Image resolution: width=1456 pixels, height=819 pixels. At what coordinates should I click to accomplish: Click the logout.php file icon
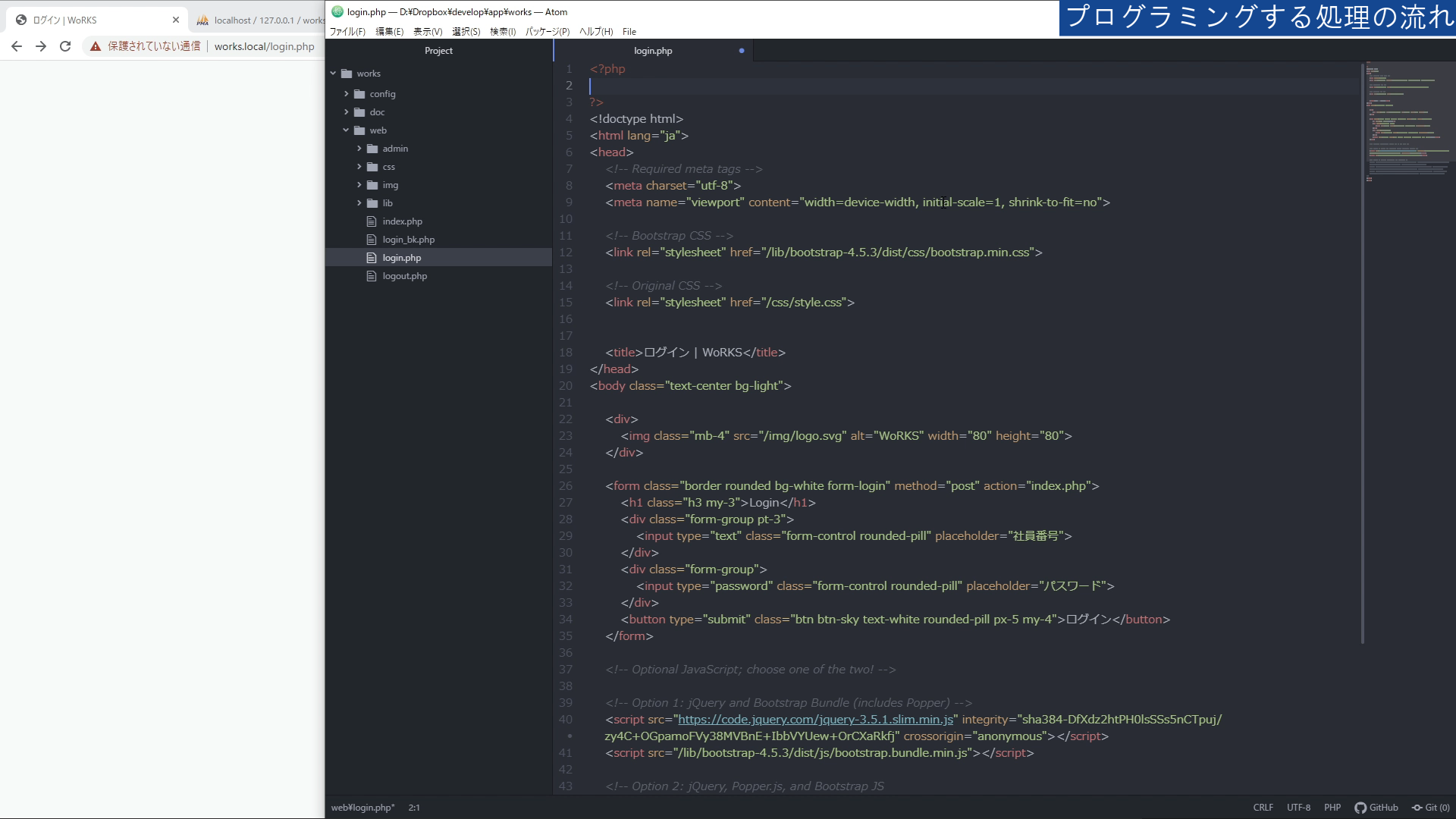372,276
